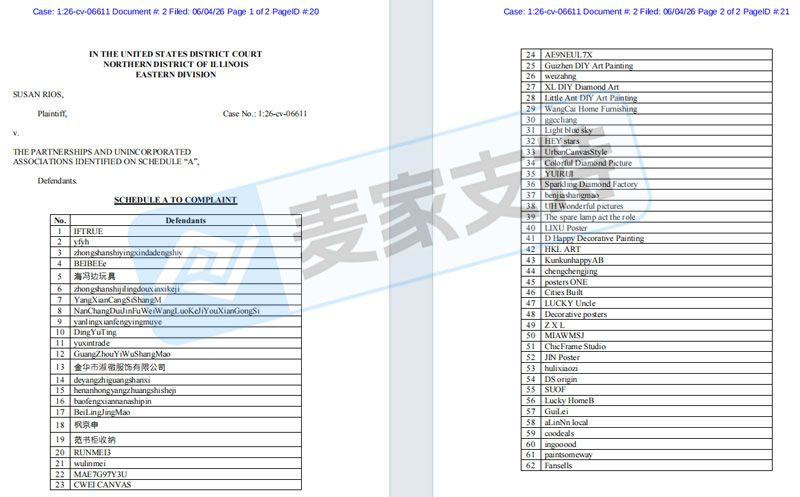Click the gray divider between the pages

coord(411,248)
